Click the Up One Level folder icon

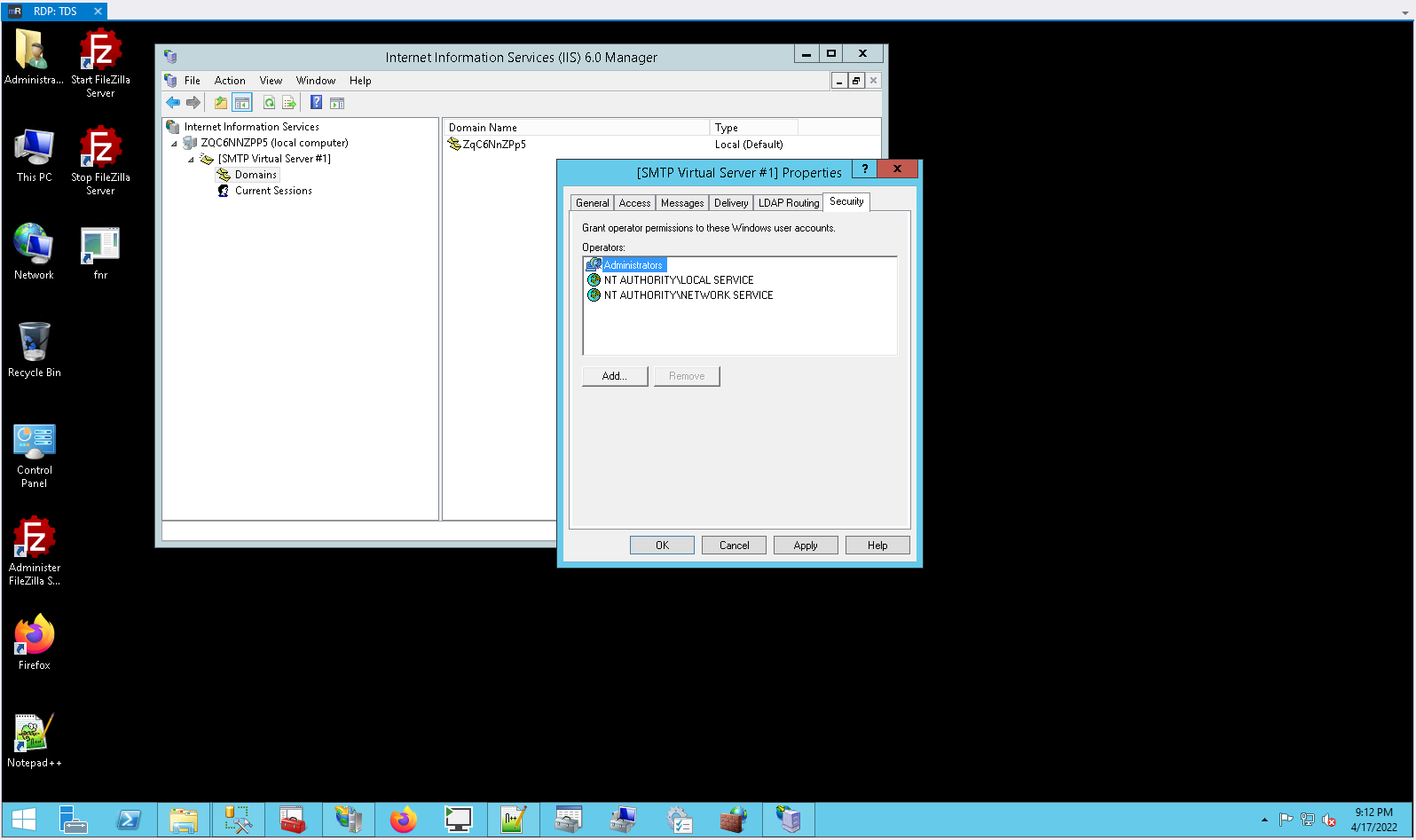pos(221,103)
